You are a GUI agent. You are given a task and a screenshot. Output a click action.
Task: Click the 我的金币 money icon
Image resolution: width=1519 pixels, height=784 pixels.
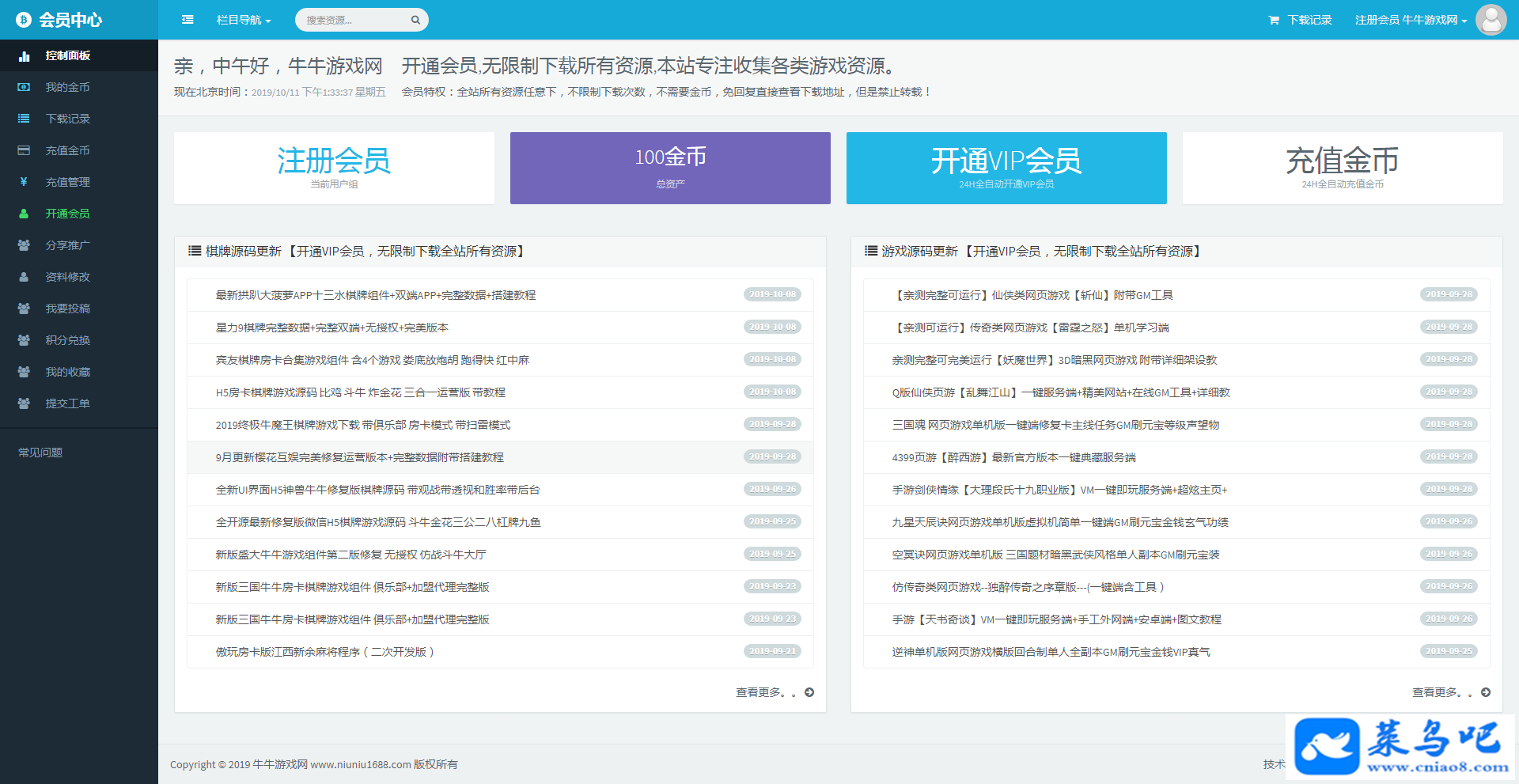click(x=24, y=87)
